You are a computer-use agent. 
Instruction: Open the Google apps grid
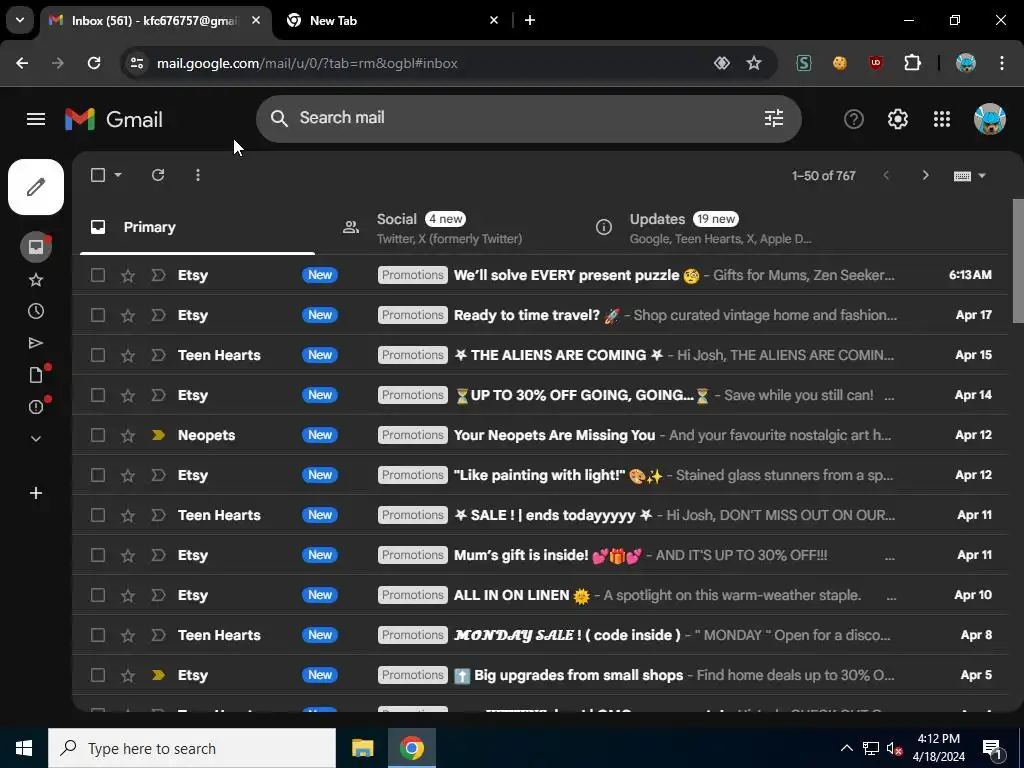tap(942, 119)
